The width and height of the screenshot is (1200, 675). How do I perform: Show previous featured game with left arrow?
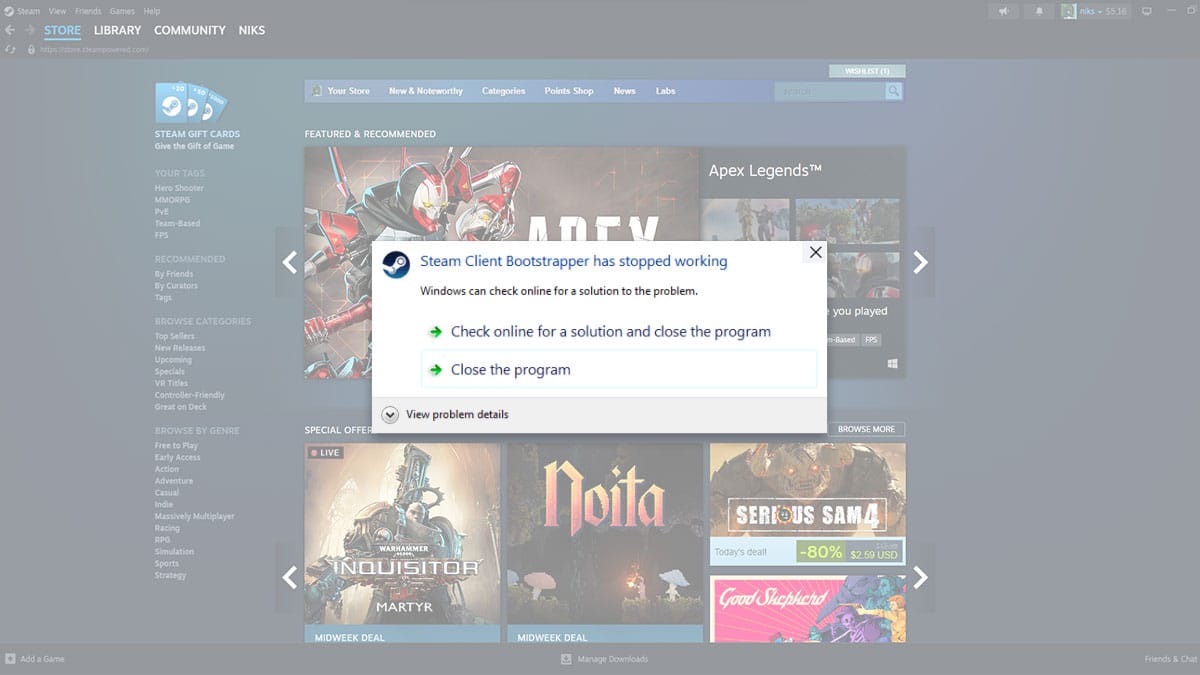point(290,262)
